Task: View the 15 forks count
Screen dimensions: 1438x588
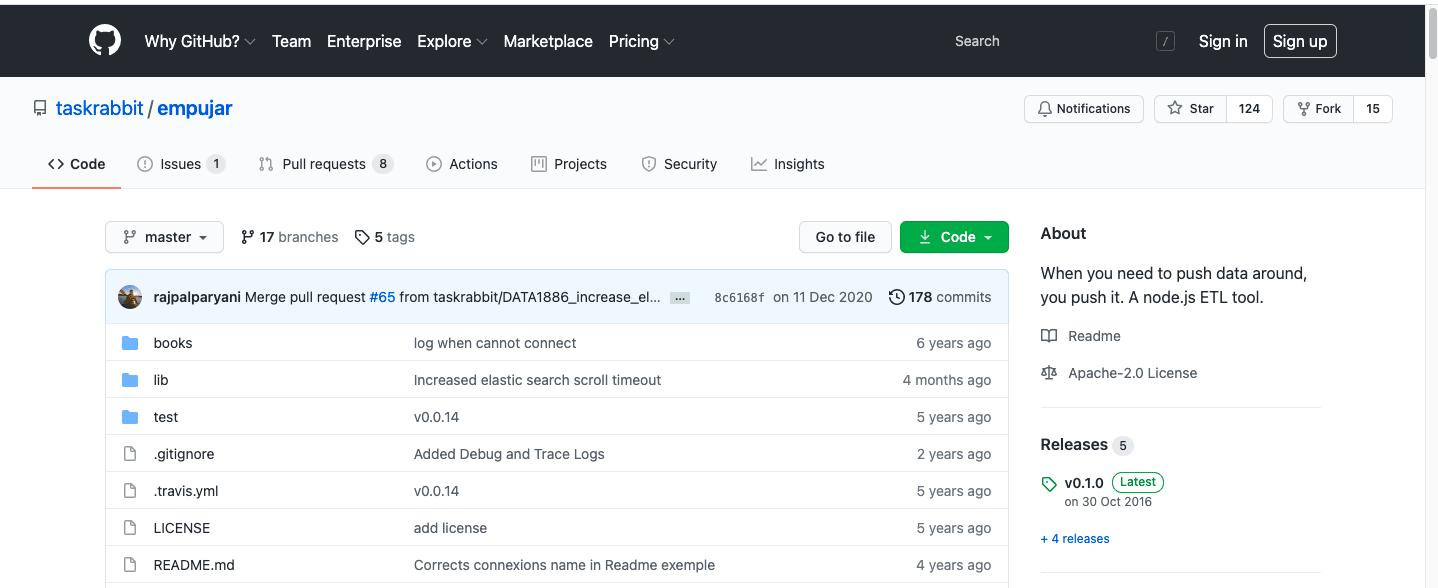Action: 1373,109
